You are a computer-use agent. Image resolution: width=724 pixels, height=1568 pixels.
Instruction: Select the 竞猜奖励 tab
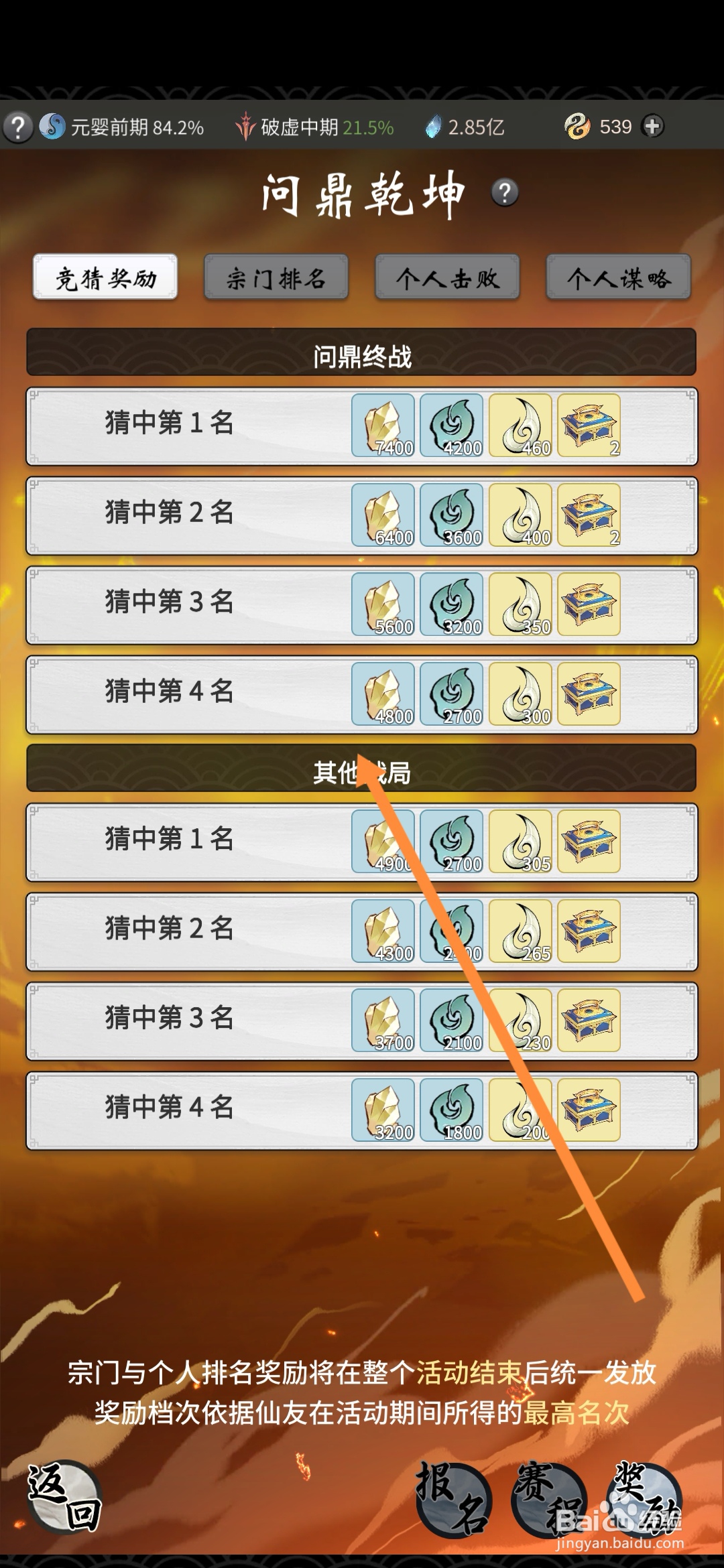tap(105, 277)
